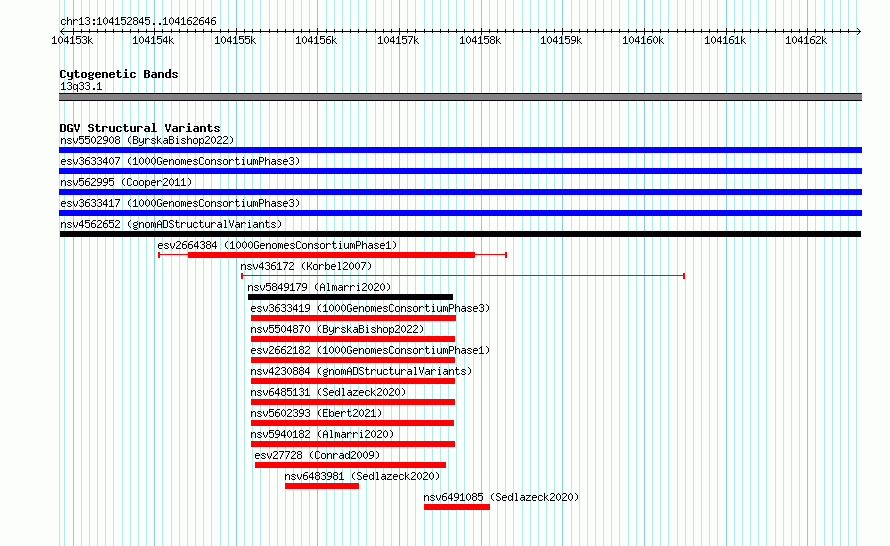This screenshot has height=546, width=890.
Task: Select the black bar under nsv5849179
Action: [x=350, y=297]
